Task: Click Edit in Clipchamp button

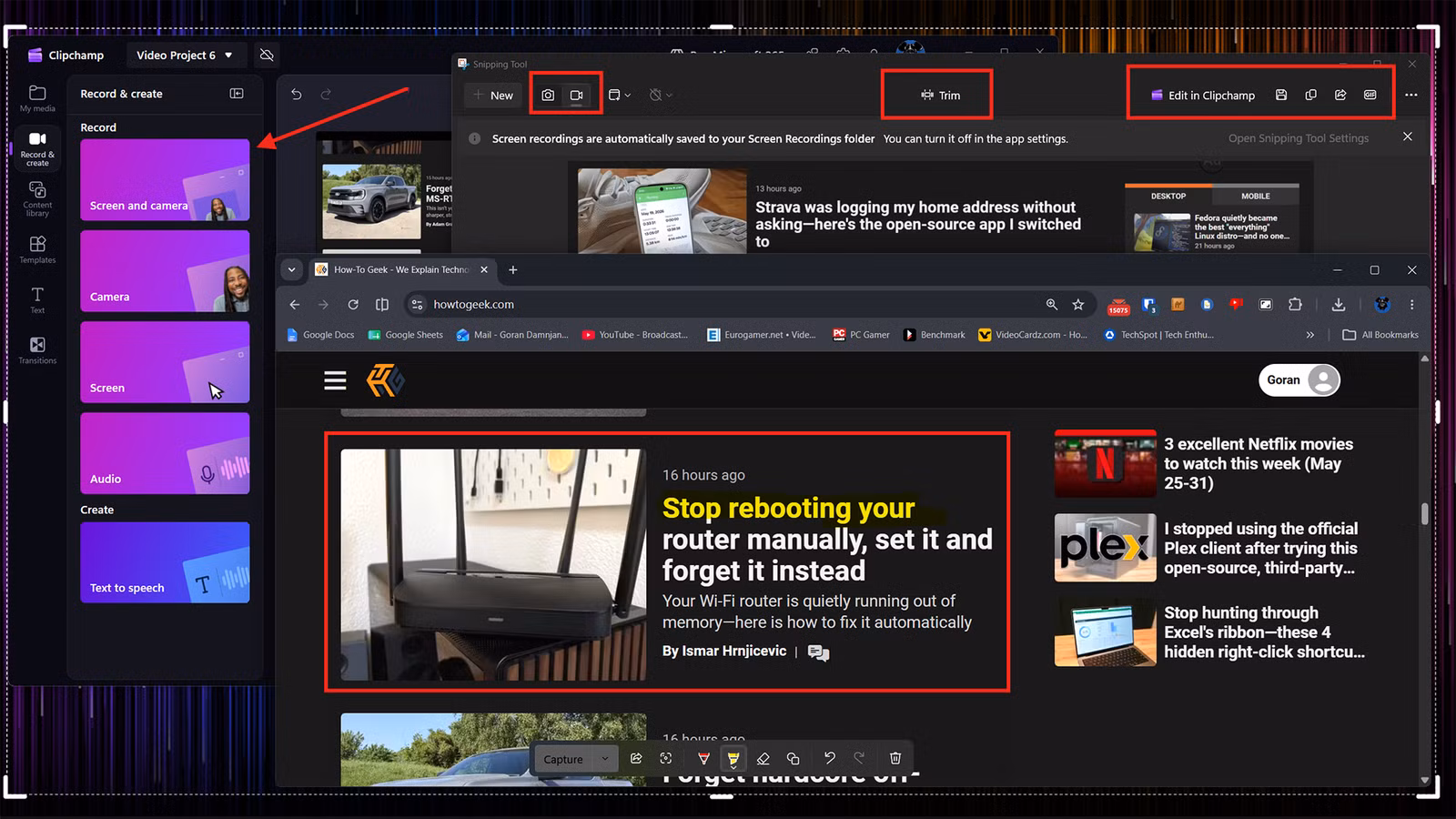Action: [x=1202, y=95]
